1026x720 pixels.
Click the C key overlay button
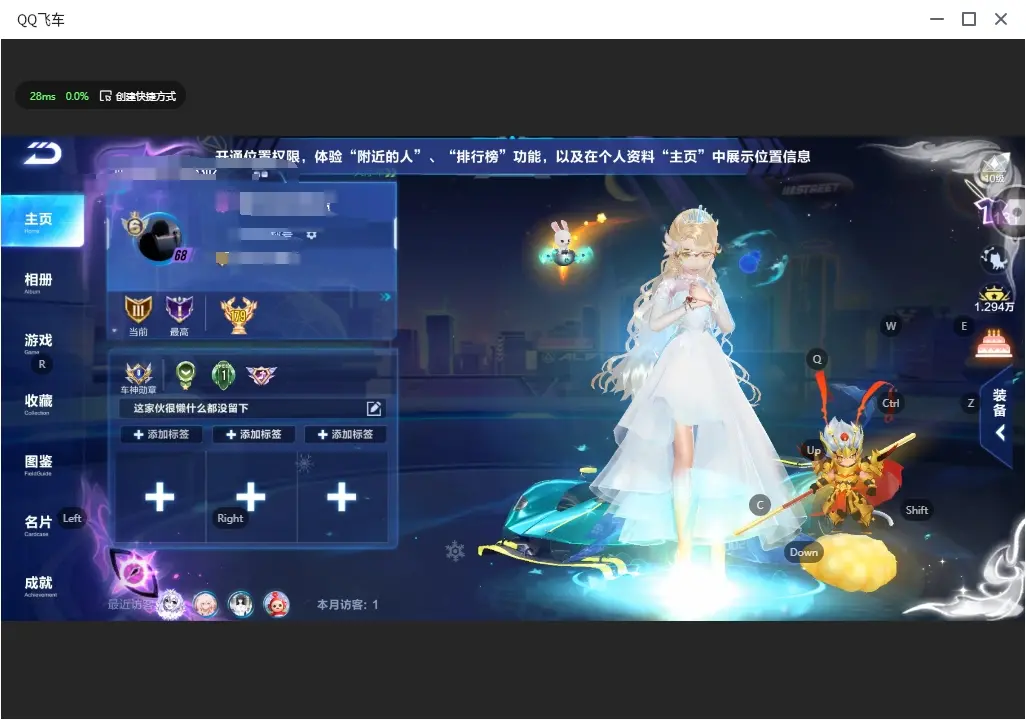pos(760,505)
